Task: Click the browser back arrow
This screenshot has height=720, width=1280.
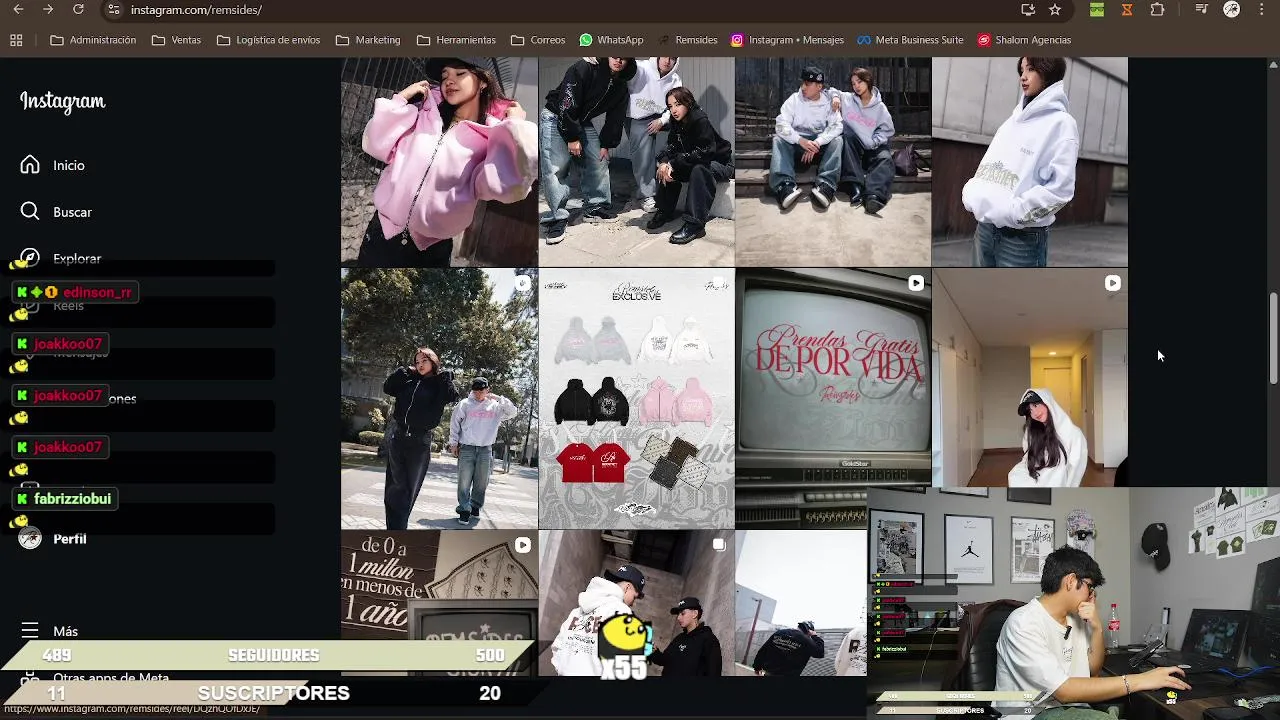Action: click(x=18, y=10)
